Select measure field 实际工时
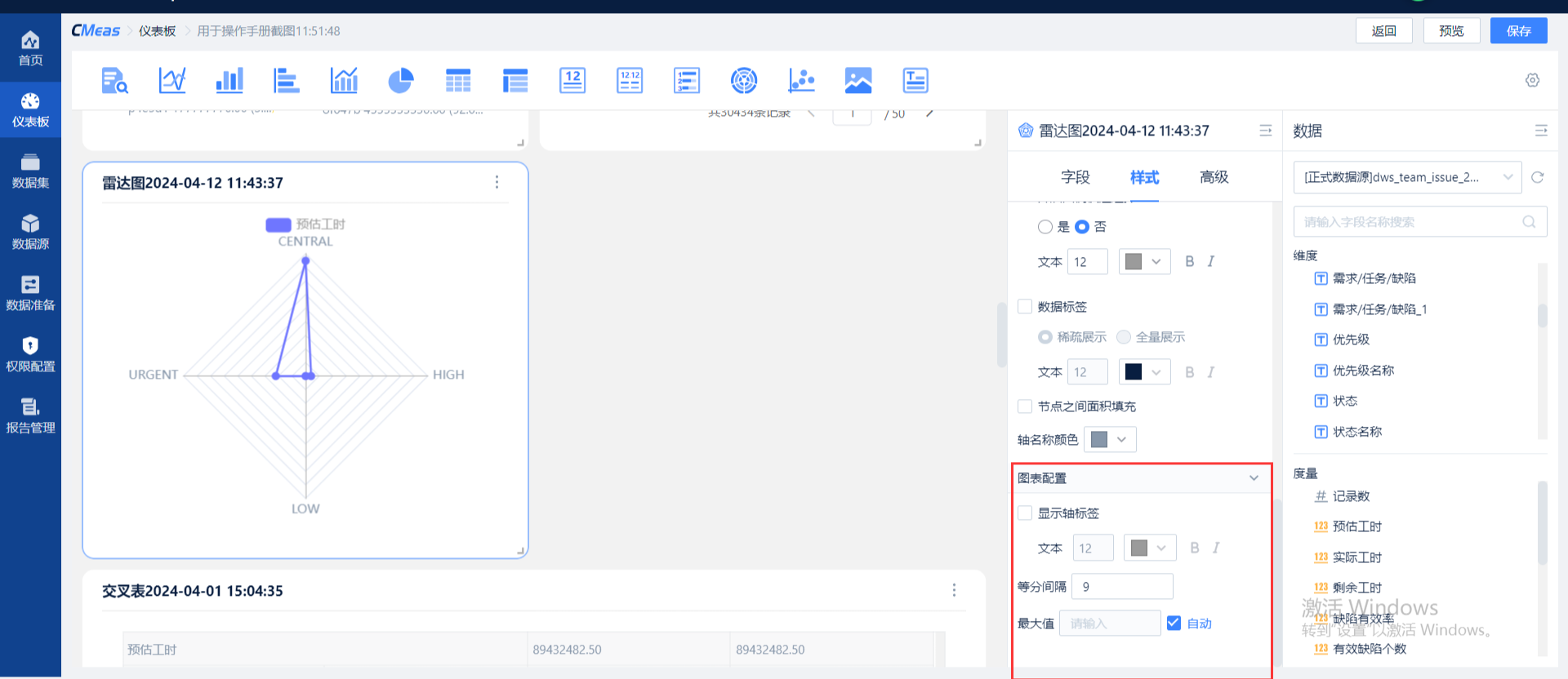 [x=1357, y=557]
